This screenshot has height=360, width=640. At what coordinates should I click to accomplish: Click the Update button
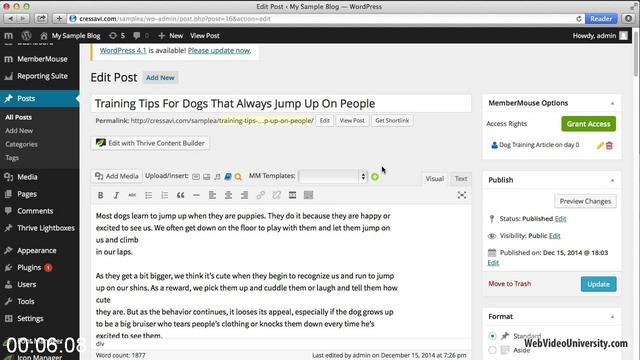[598, 284]
